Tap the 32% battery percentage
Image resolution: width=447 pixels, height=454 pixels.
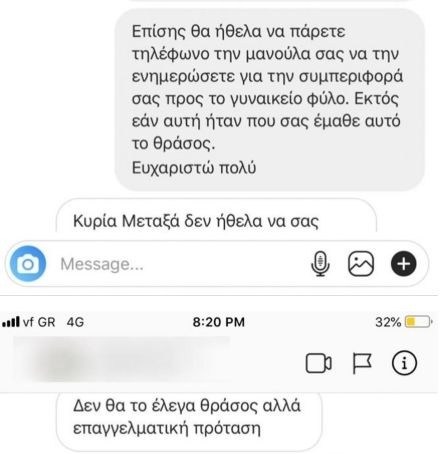coord(388,322)
